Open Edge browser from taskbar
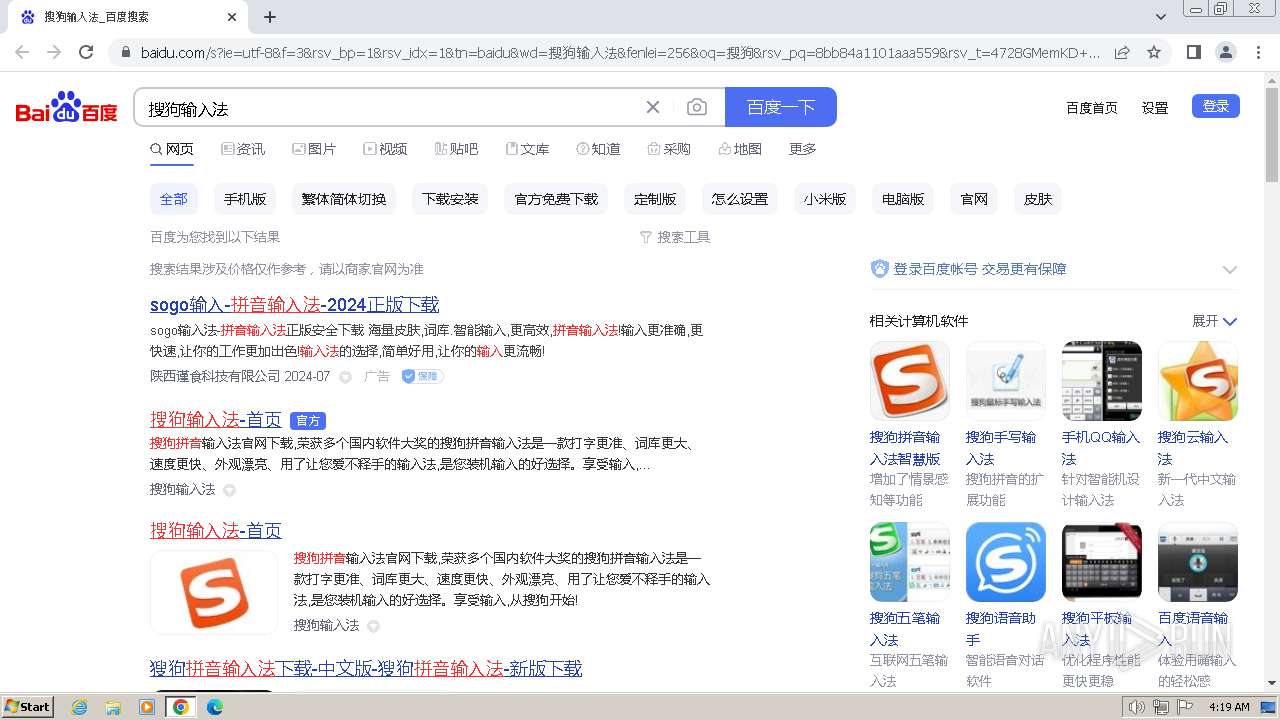This screenshot has height=720, width=1280. tap(214, 707)
